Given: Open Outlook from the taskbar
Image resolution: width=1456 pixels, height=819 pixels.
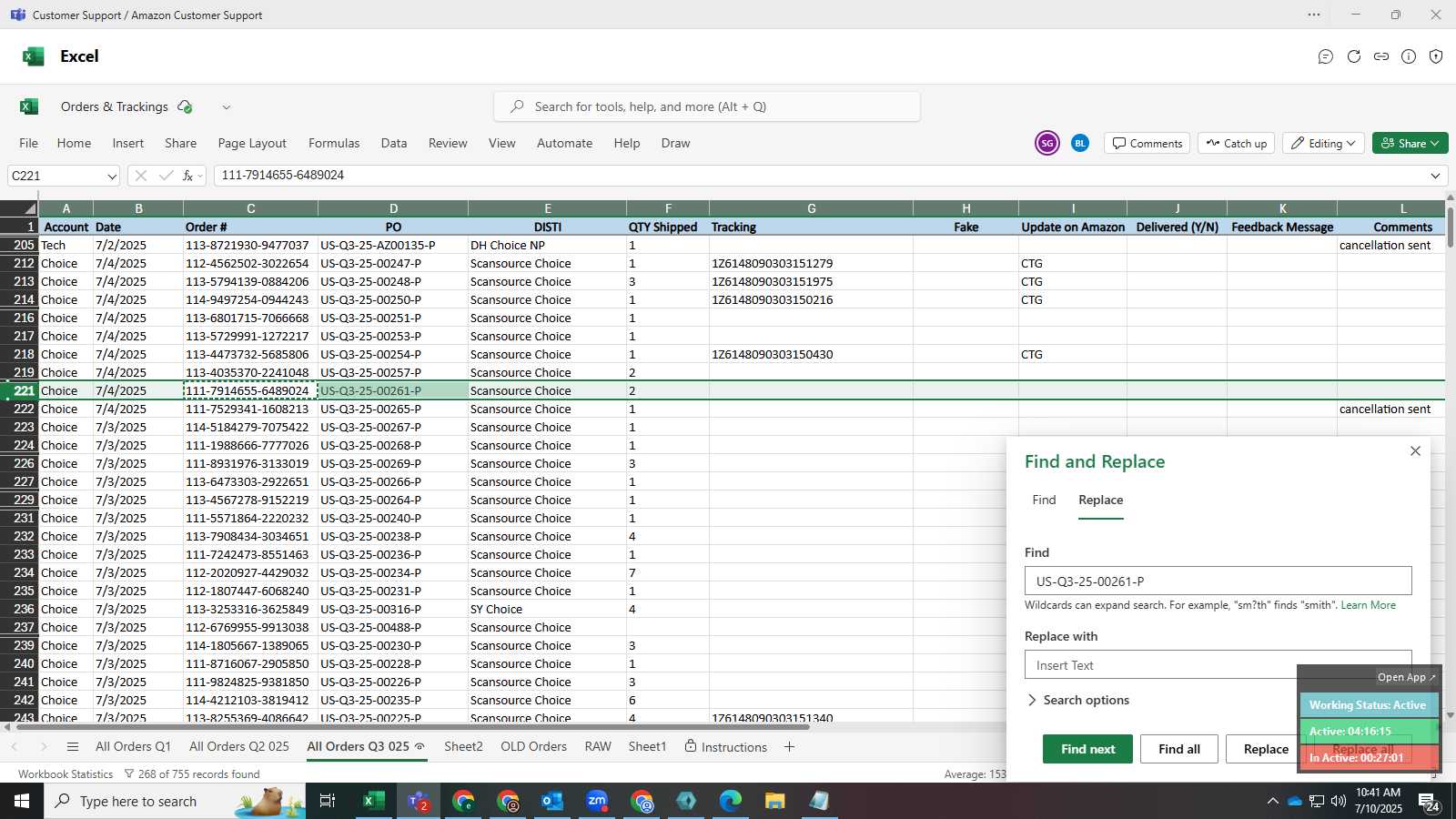Looking at the screenshot, I should [552, 801].
